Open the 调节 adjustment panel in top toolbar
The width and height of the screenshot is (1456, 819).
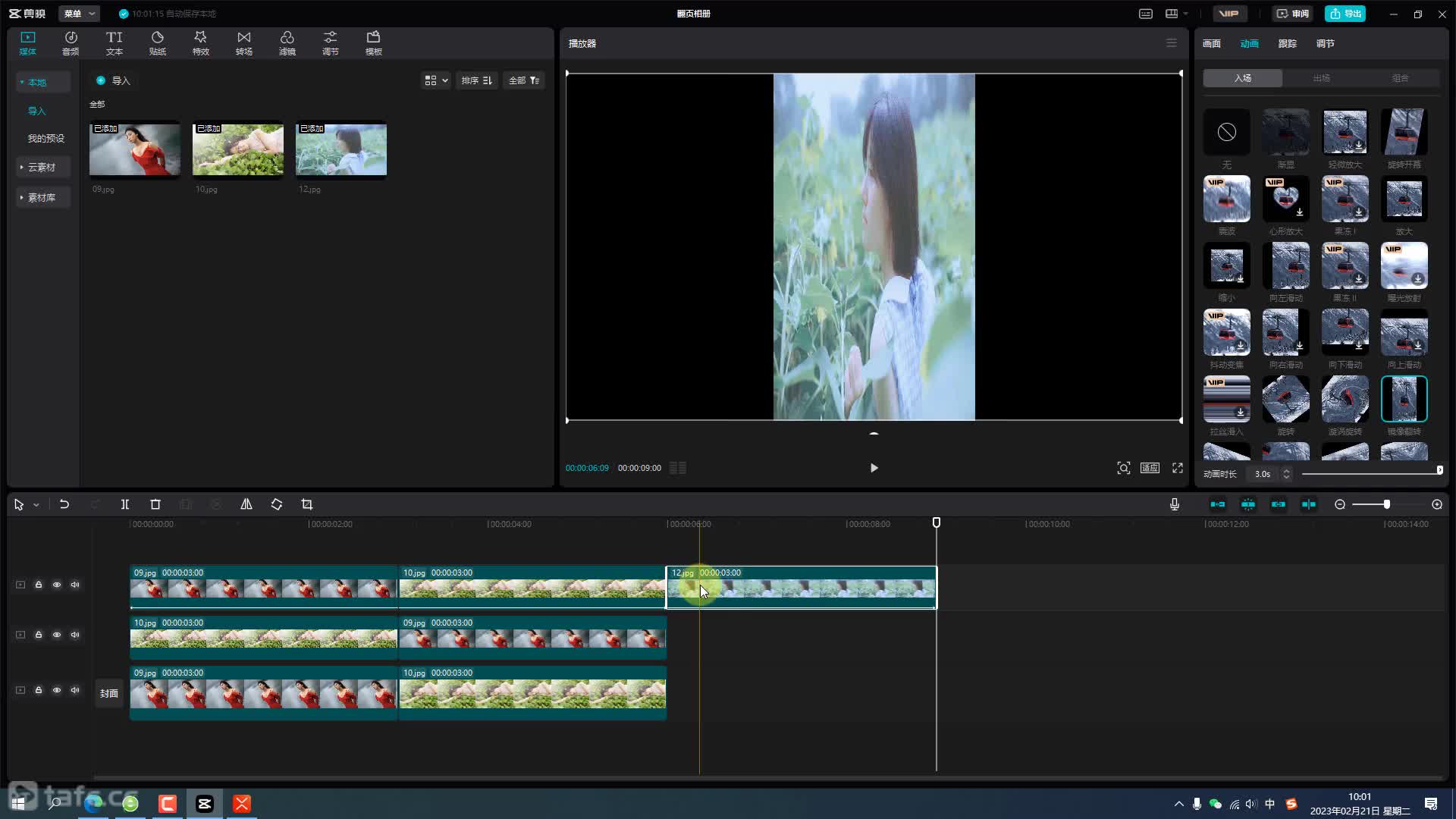(330, 43)
